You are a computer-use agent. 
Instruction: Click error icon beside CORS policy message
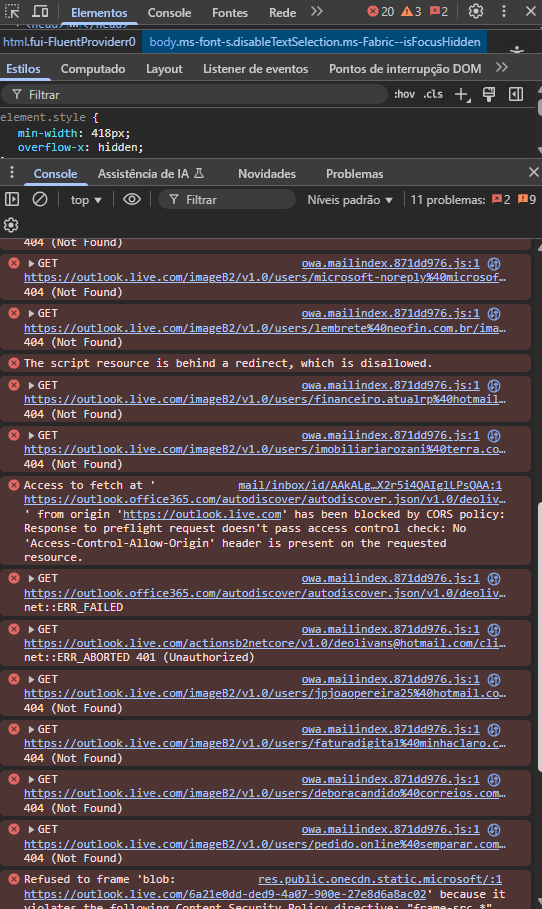[14, 485]
